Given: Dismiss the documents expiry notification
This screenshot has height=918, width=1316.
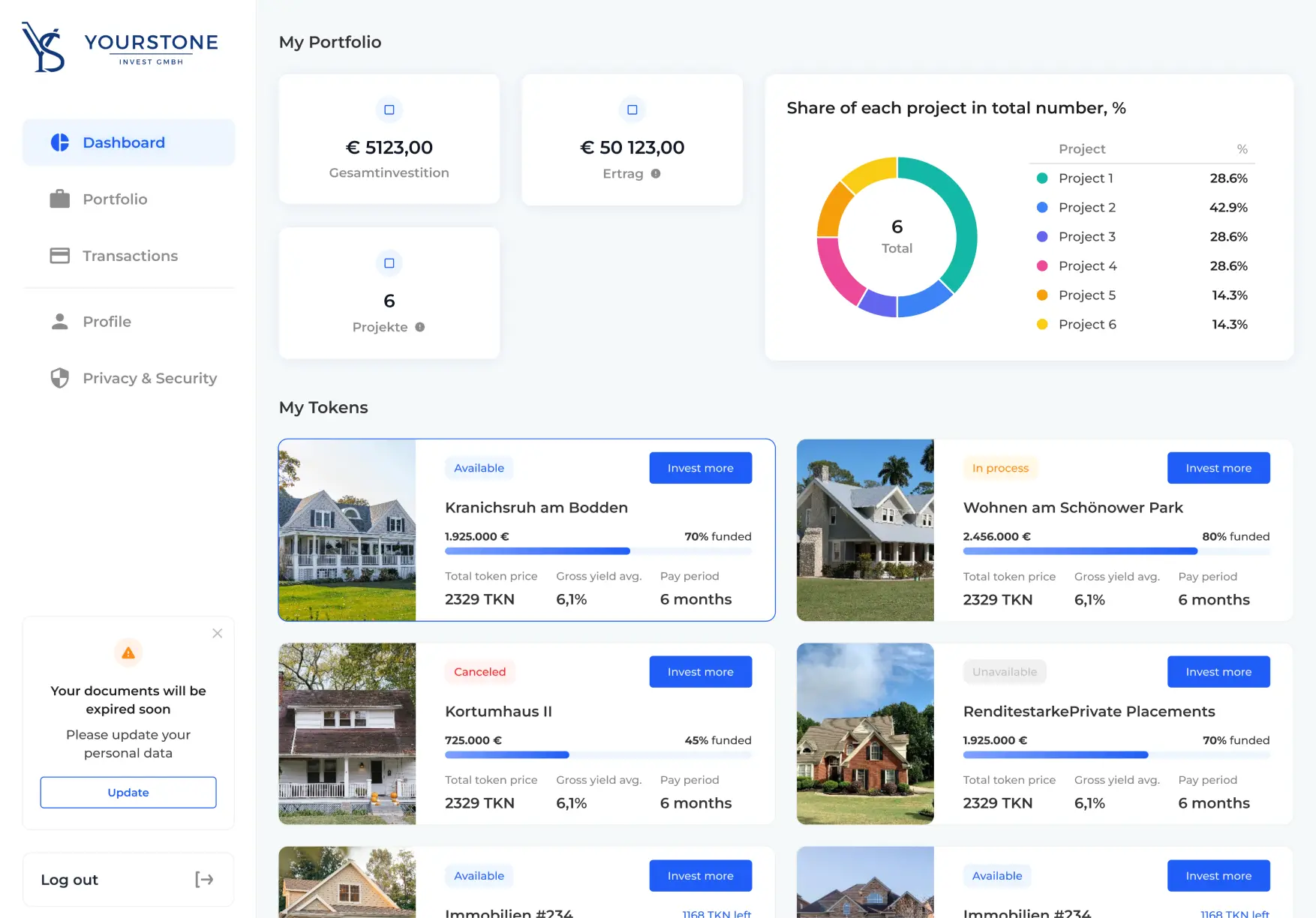Looking at the screenshot, I should point(217,632).
